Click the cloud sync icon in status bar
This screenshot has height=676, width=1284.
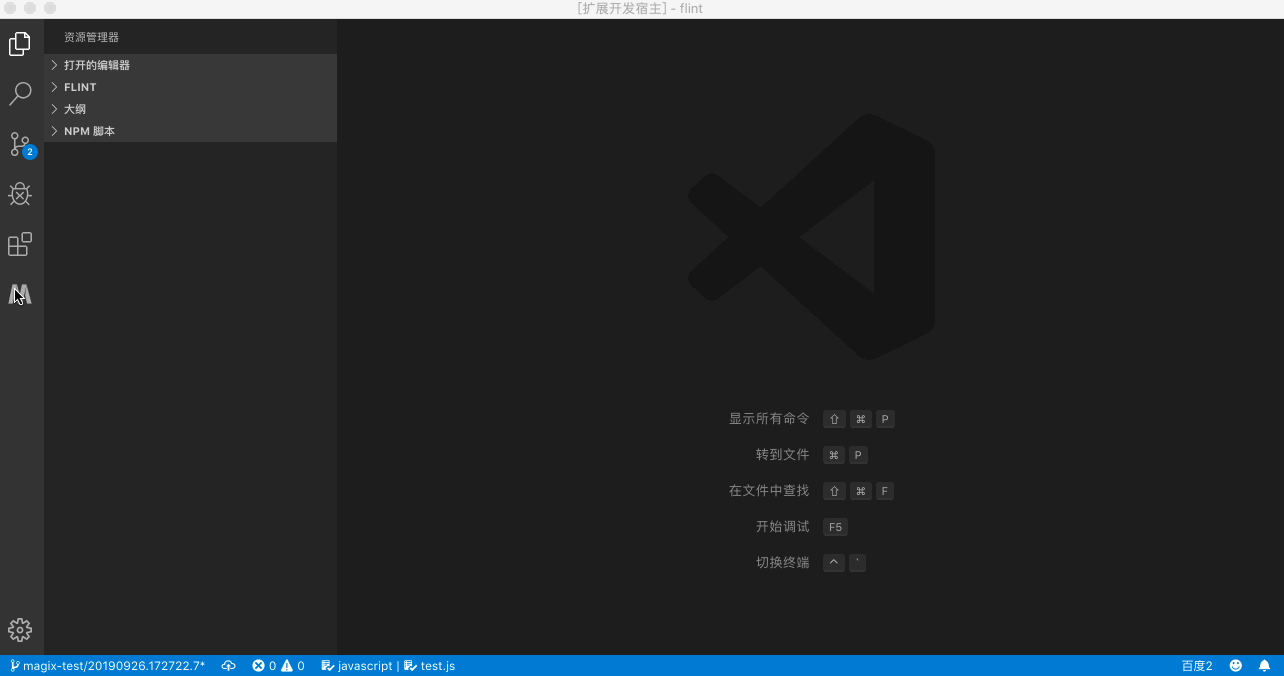229,666
